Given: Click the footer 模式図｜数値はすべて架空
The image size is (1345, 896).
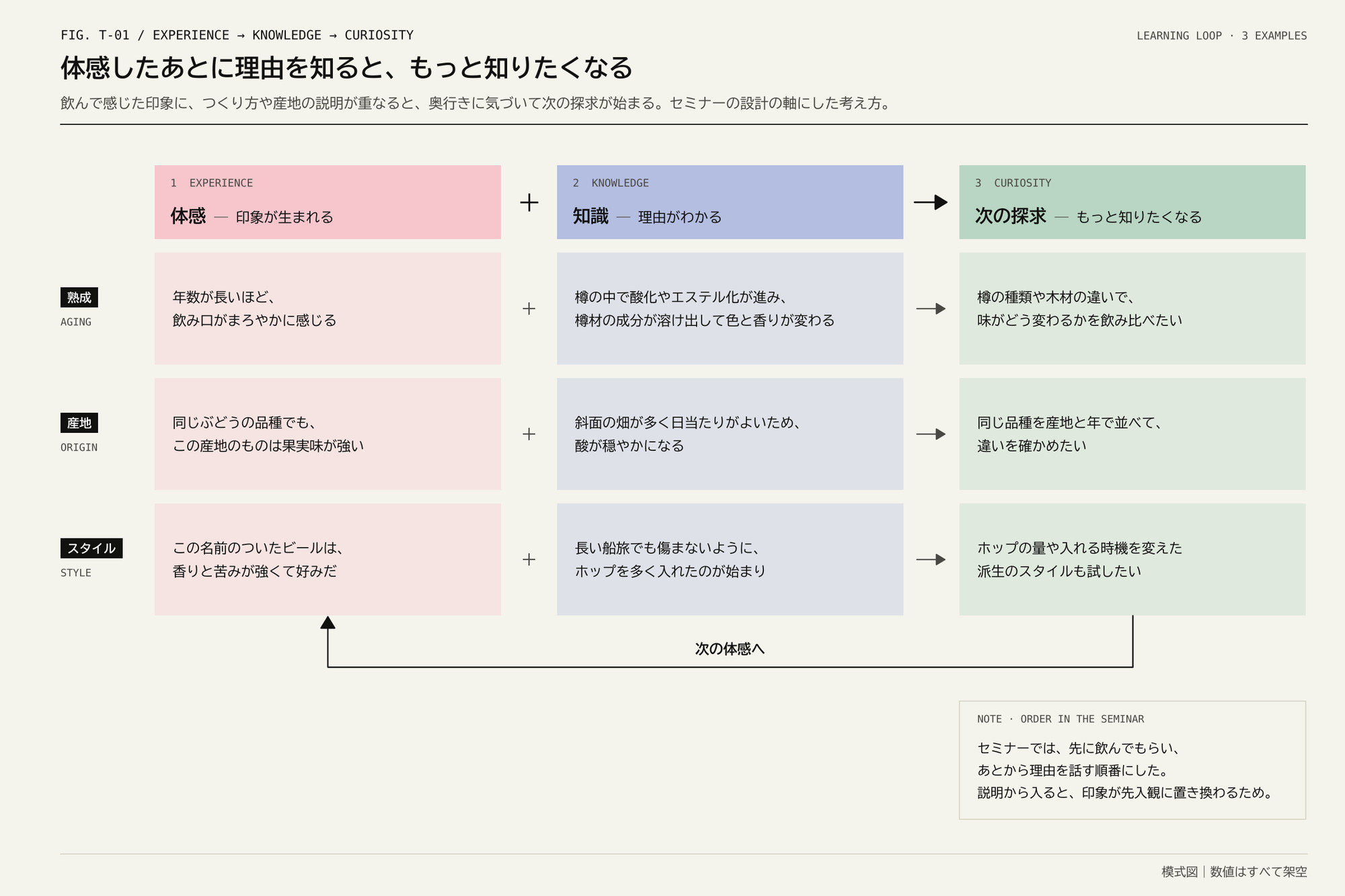Looking at the screenshot, I should coord(1234,872).
